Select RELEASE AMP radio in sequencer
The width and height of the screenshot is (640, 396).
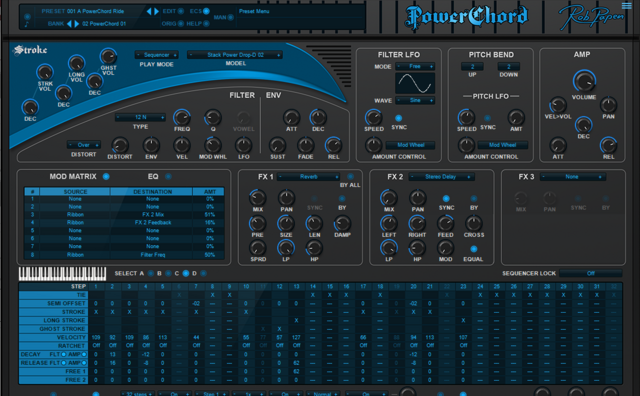click(x=84, y=363)
